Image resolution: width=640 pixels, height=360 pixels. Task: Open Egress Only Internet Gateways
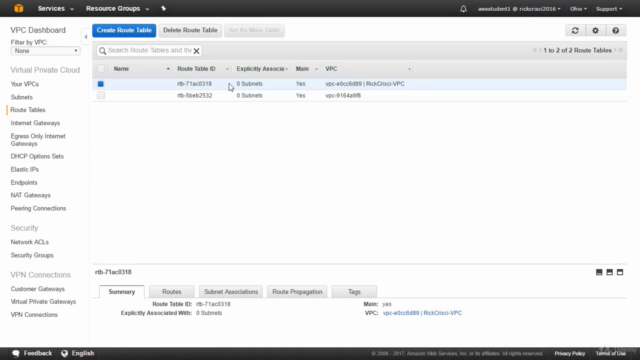pos(38,140)
